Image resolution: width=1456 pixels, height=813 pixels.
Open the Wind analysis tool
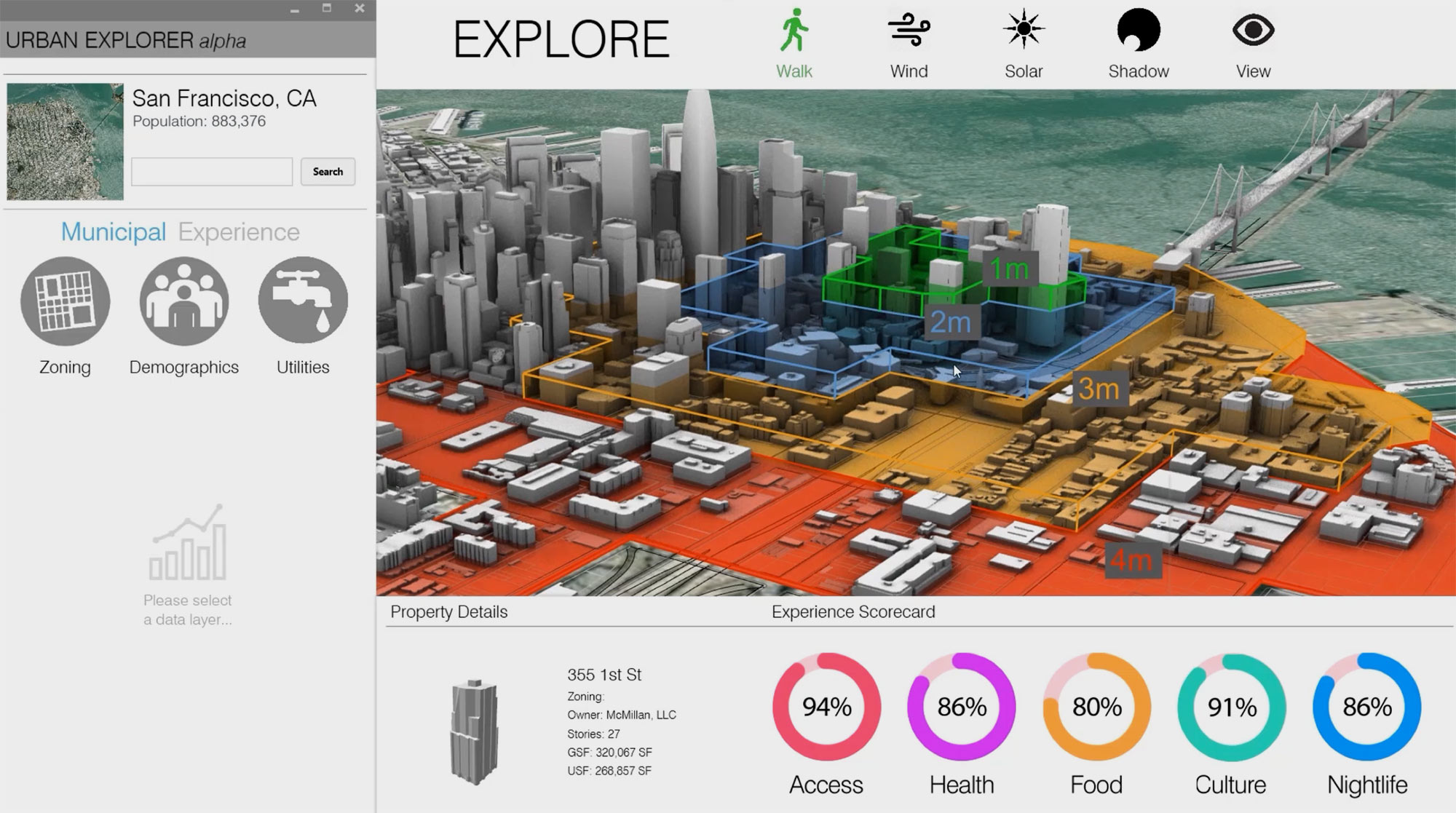909,31
